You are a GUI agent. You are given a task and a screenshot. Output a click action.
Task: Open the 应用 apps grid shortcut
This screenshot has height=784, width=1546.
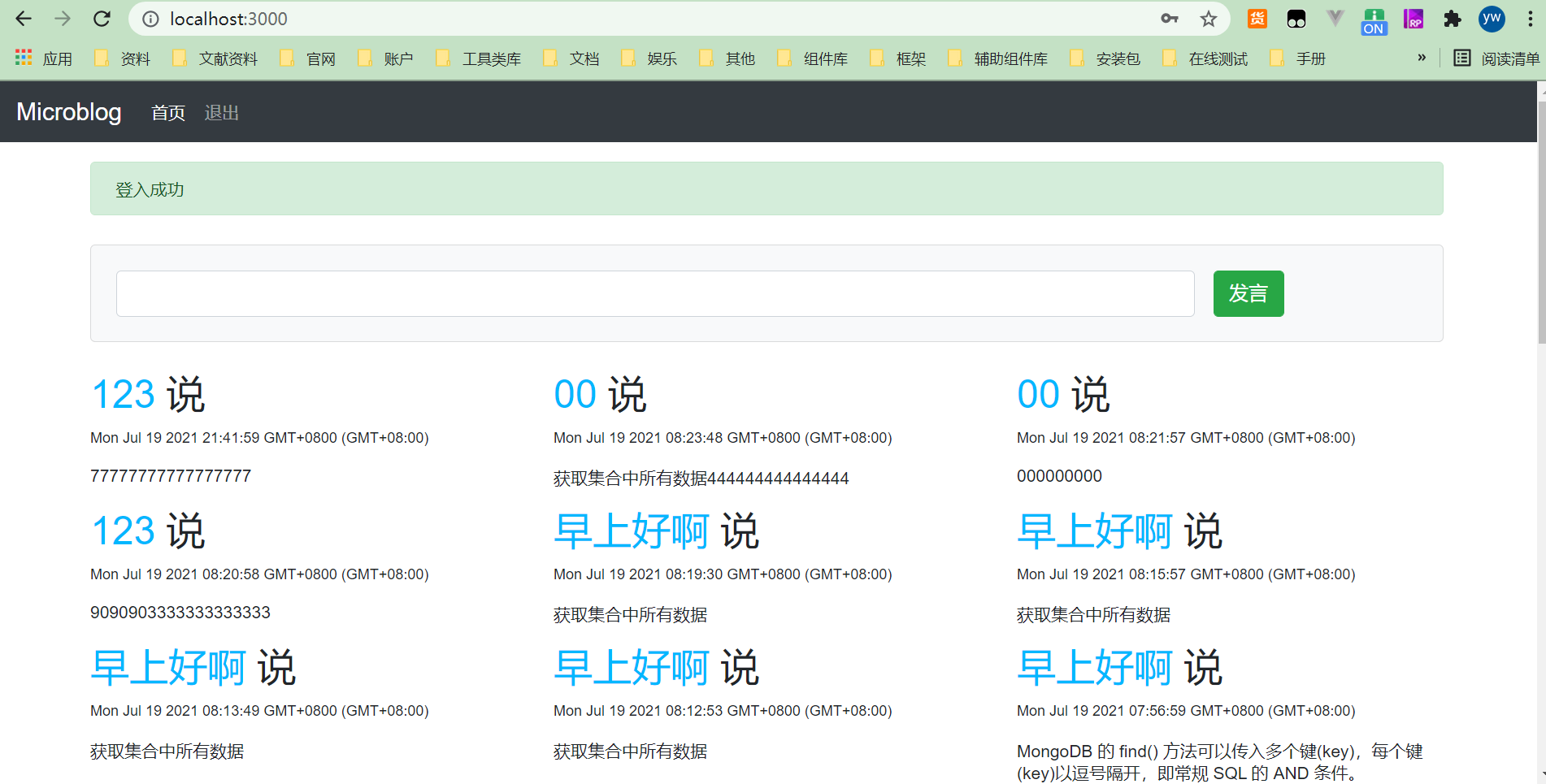click(44, 58)
